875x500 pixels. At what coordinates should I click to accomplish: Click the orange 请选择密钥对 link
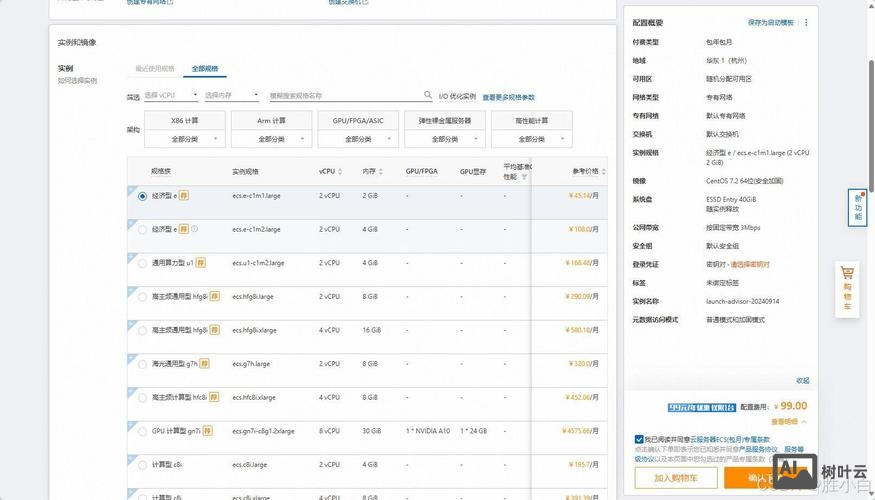pyautogui.click(x=750, y=265)
